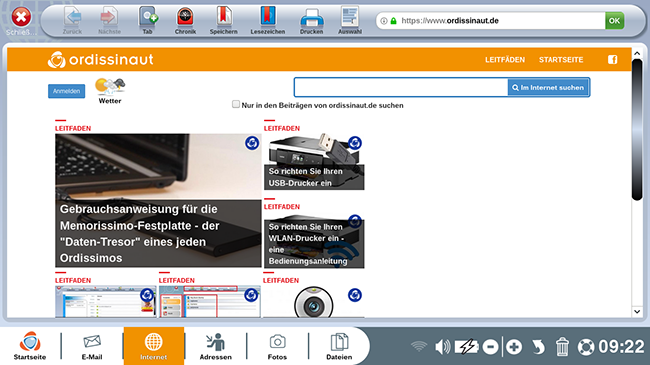The height and width of the screenshot is (365, 650).
Task: Open the Fotos app
Action: pos(277,346)
